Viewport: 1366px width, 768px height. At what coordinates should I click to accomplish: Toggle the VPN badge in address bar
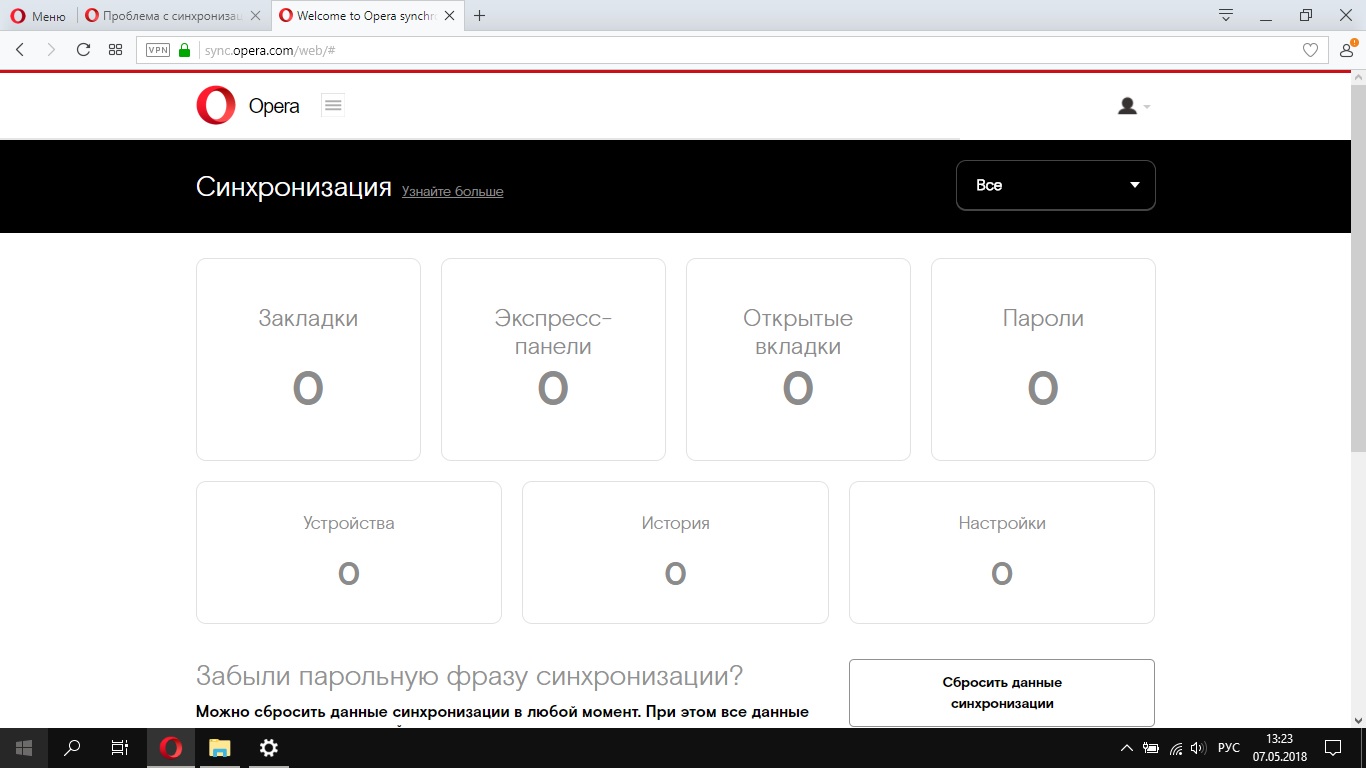tap(158, 50)
